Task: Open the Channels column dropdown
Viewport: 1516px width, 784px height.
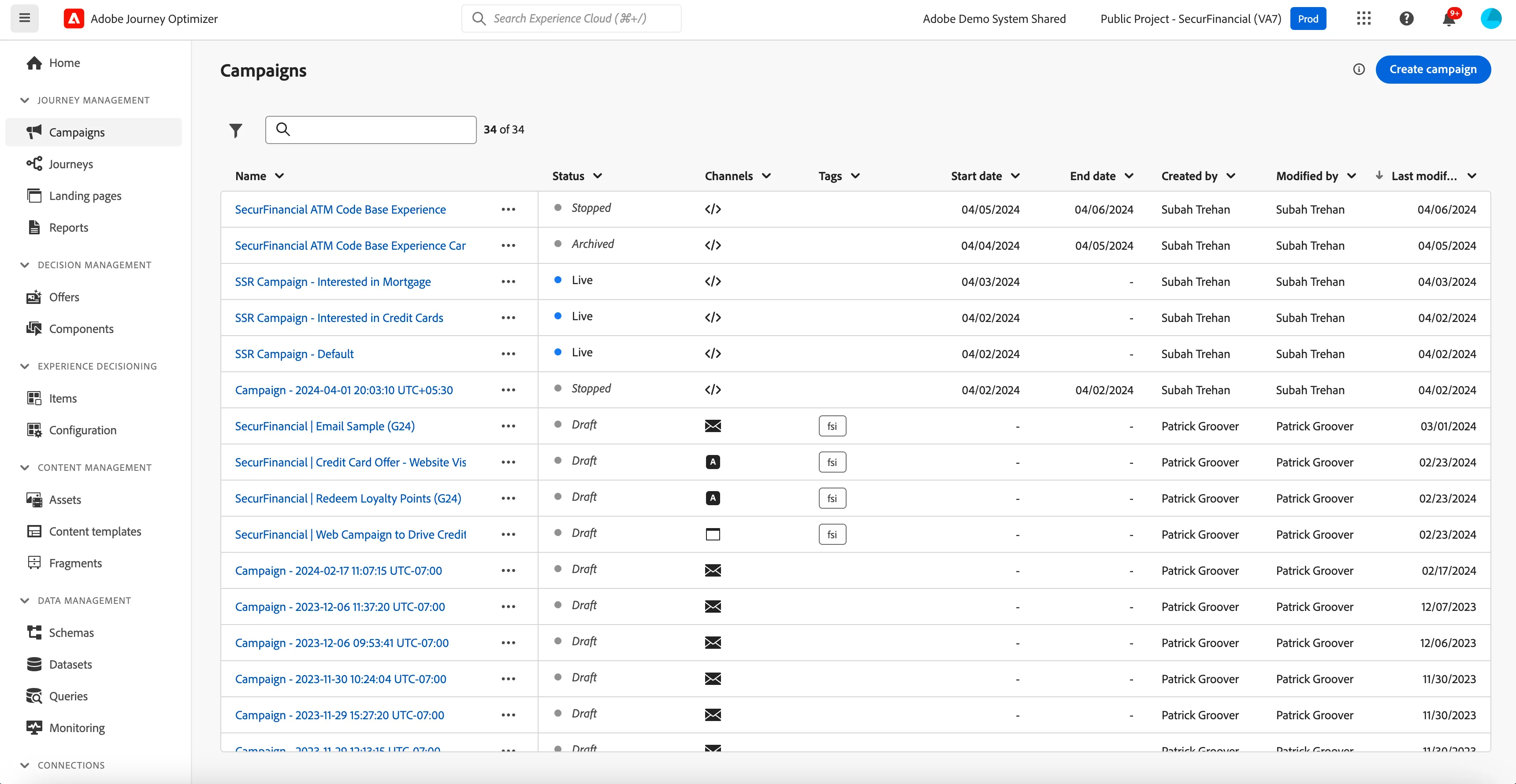Action: pyautogui.click(x=766, y=176)
